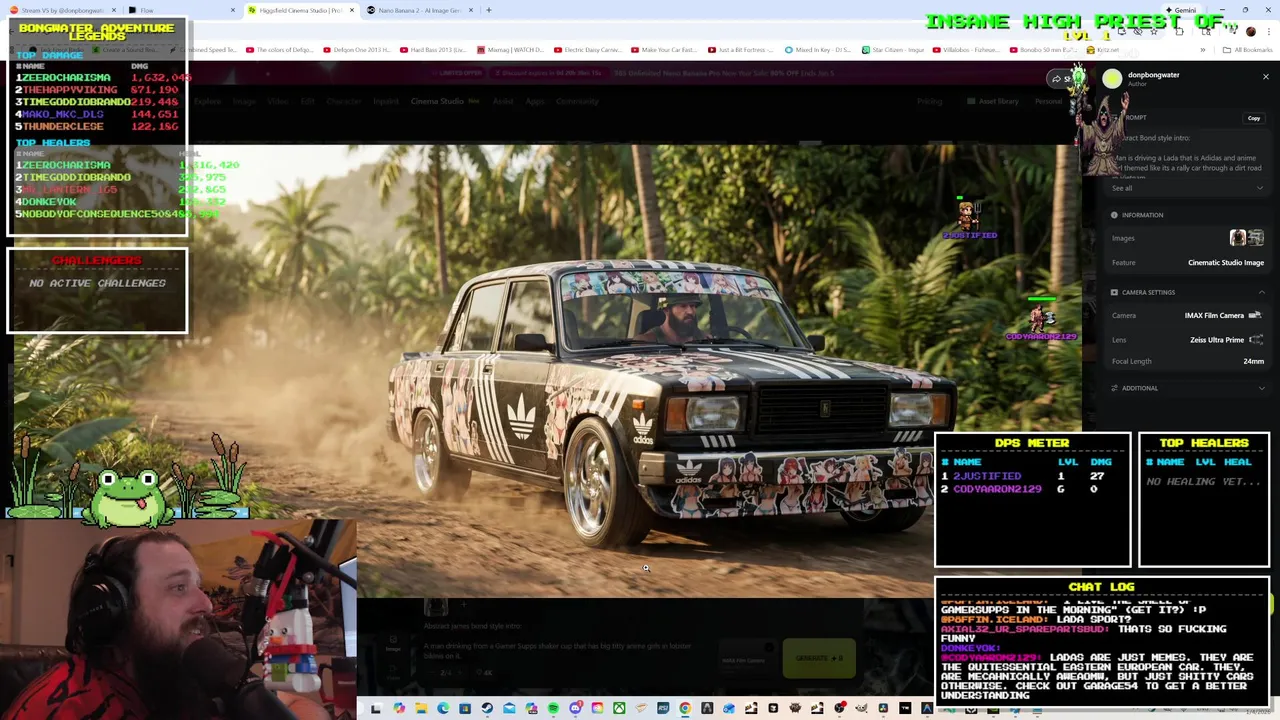Click 'Zeiss Ultra Prime' lens text
The height and width of the screenshot is (720, 1280).
click(x=1217, y=340)
